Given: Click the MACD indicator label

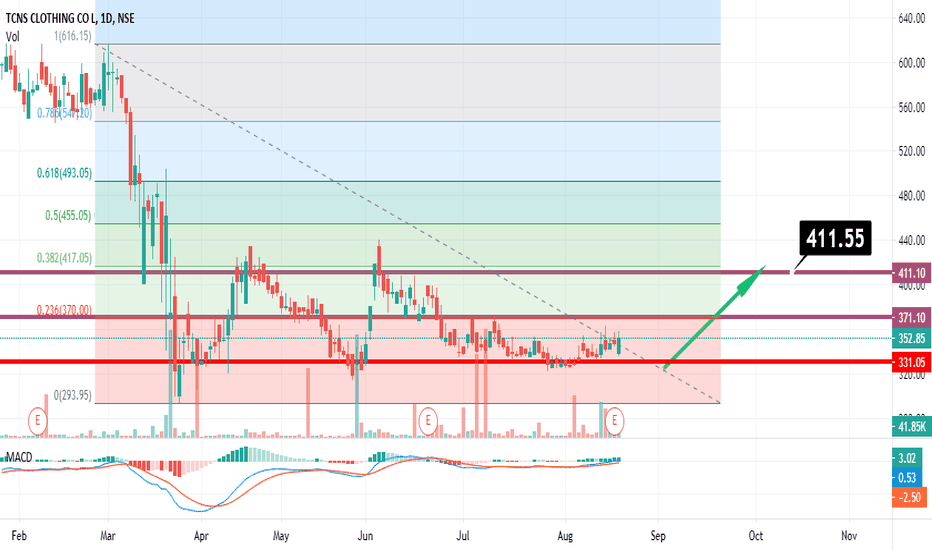Looking at the screenshot, I should point(19,457).
